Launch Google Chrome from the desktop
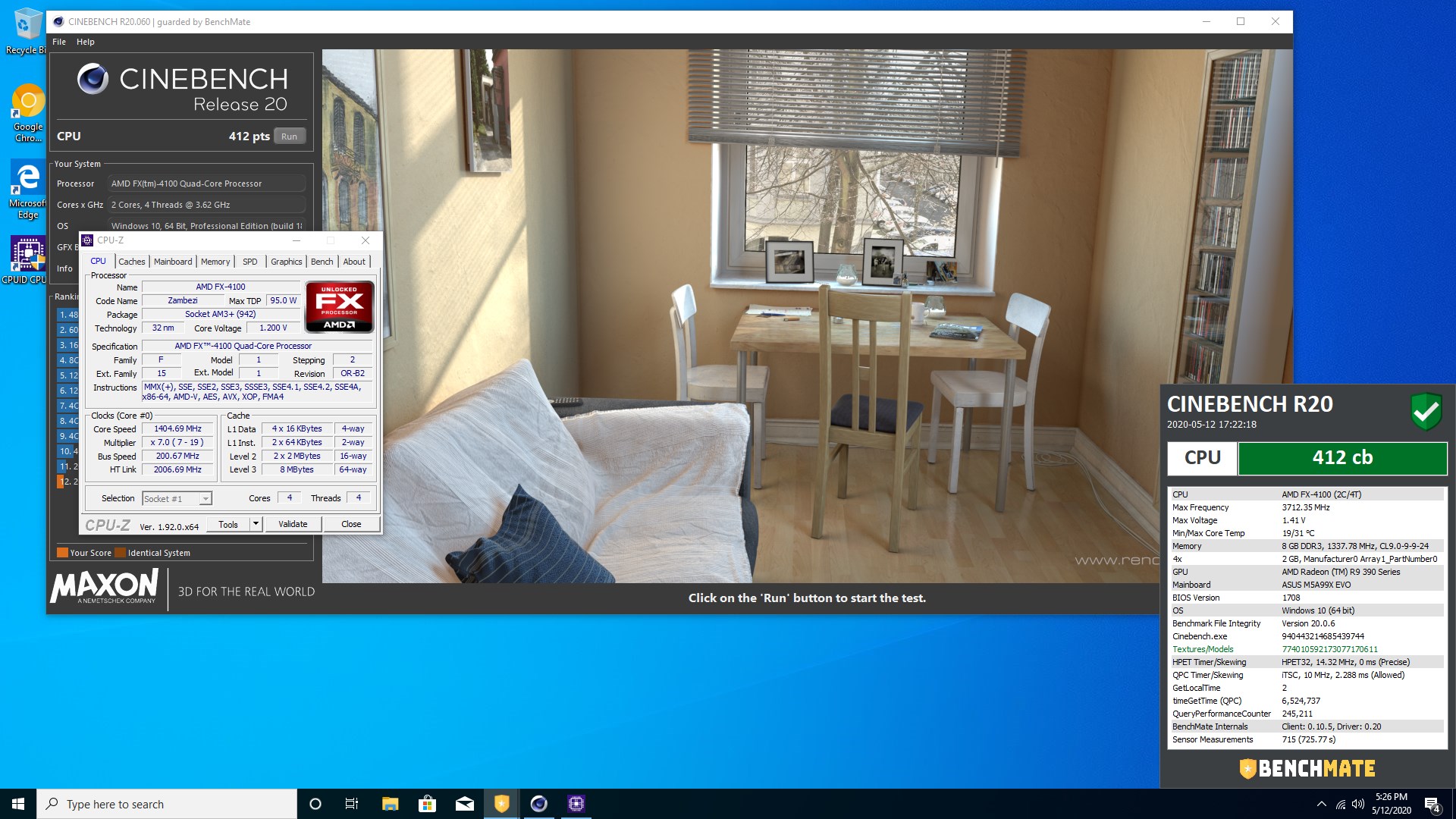Screen dimensions: 1456x819 [28, 112]
